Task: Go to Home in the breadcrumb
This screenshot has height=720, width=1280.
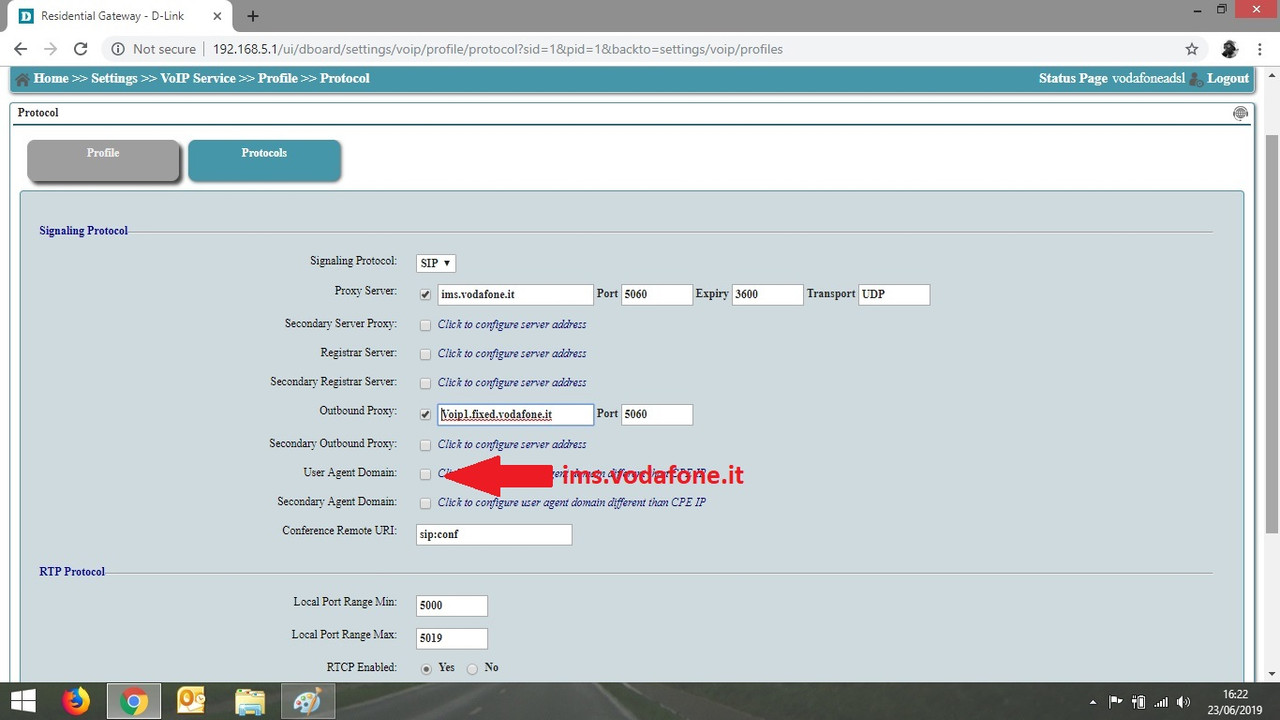Action: coord(51,78)
